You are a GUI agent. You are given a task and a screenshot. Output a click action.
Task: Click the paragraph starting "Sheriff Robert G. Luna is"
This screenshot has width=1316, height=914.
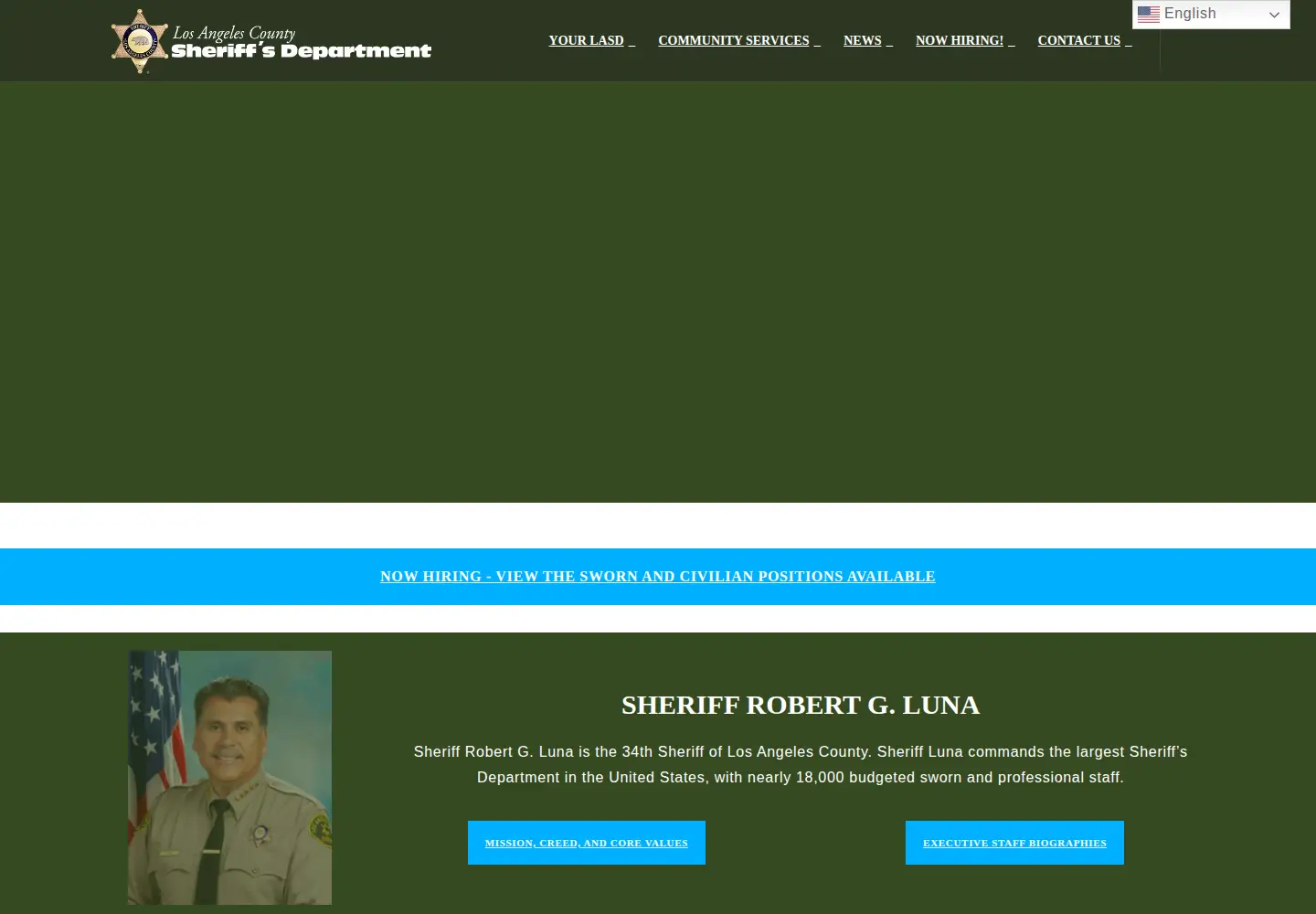(x=801, y=764)
